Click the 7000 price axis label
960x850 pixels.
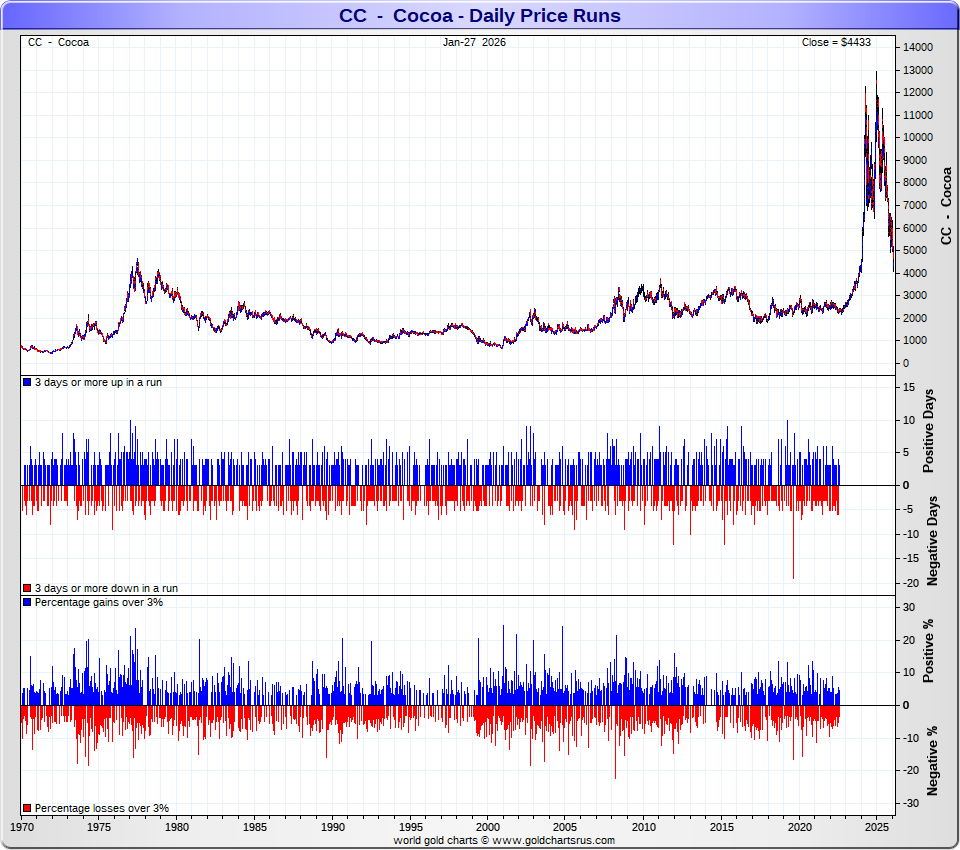click(x=915, y=205)
